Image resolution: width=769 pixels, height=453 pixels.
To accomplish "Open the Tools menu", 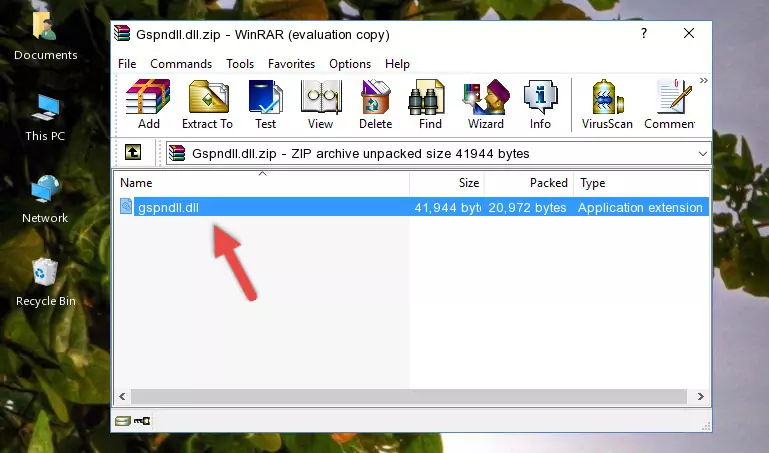I will tap(240, 64).
